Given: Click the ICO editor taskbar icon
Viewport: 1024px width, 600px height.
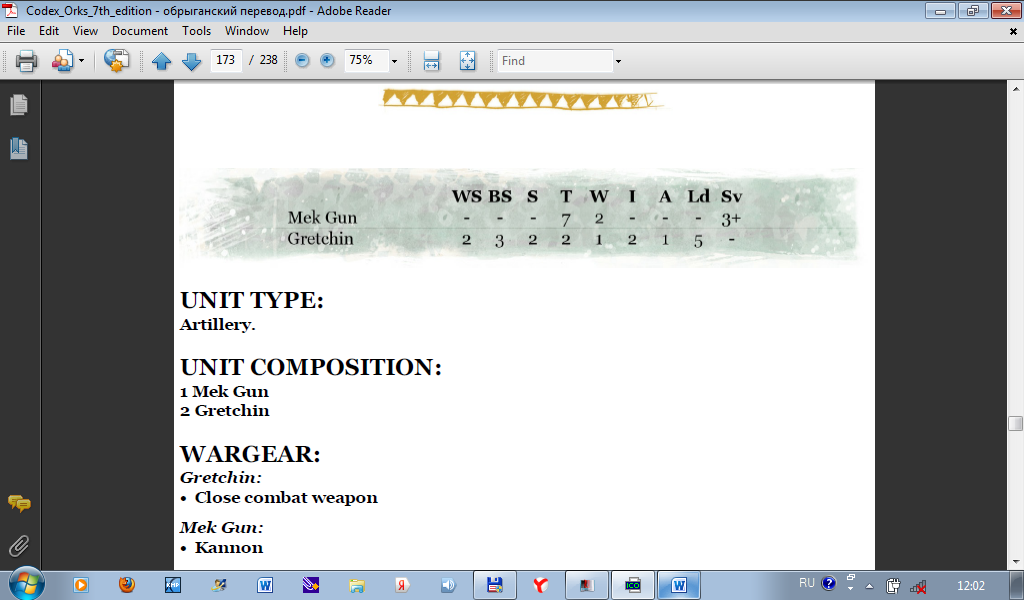Looking at the screenshot, I should click(x=633, y=585).
